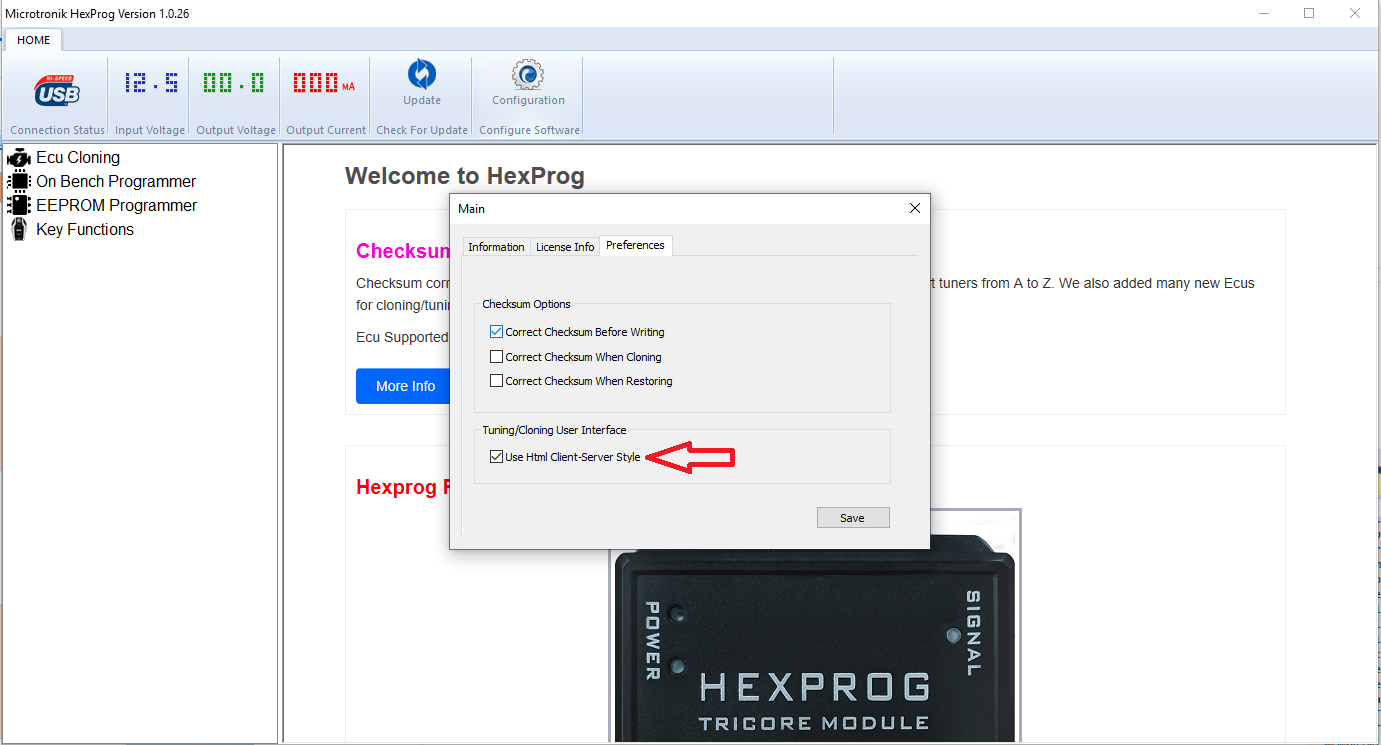Switch to the License Info tab

click(564, 246)
